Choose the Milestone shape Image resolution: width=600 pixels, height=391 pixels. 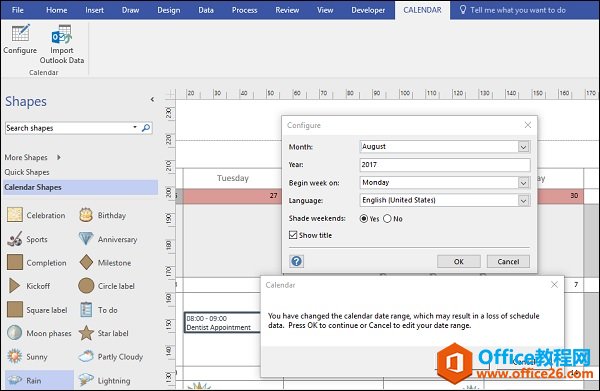86,262
